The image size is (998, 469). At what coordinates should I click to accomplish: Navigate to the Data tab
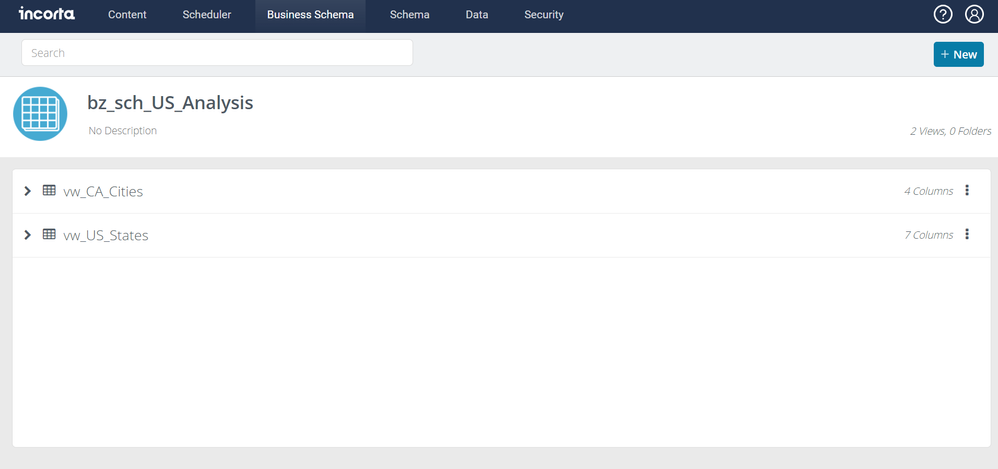(x=477, y=15)
